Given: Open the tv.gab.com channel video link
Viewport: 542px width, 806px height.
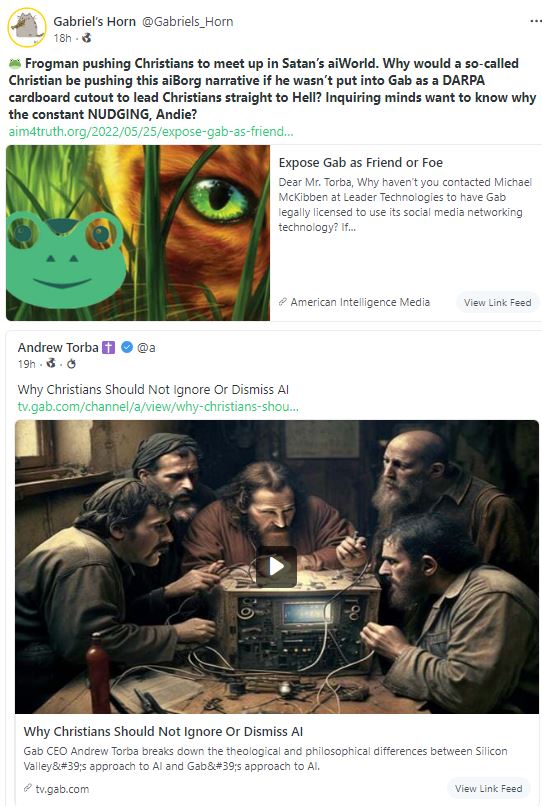Looking at the screenshot, I should tap(158, 407).
